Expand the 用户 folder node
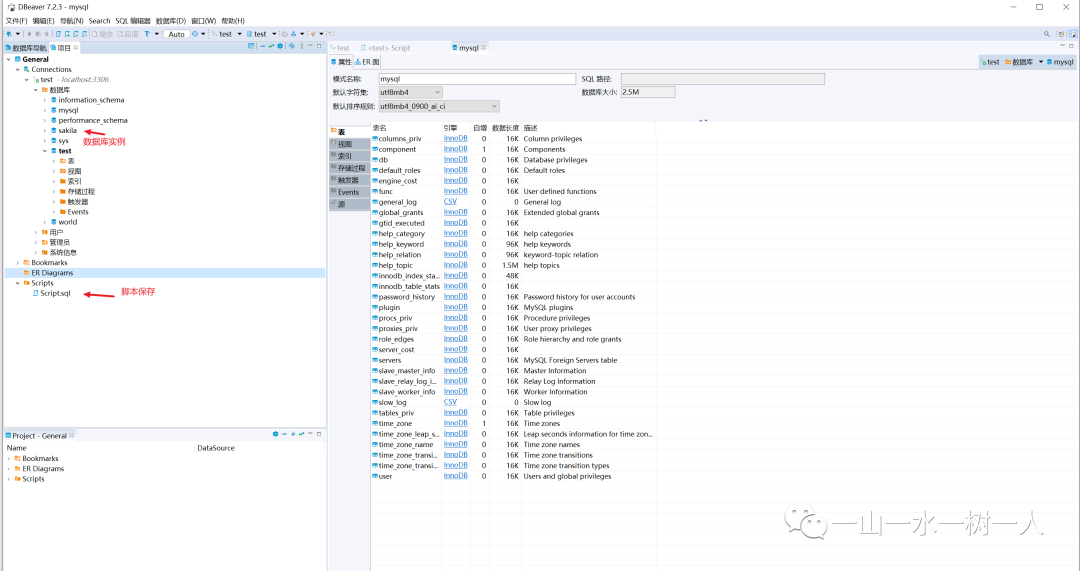The image size is (1080, 571). [x=36, y=232]
